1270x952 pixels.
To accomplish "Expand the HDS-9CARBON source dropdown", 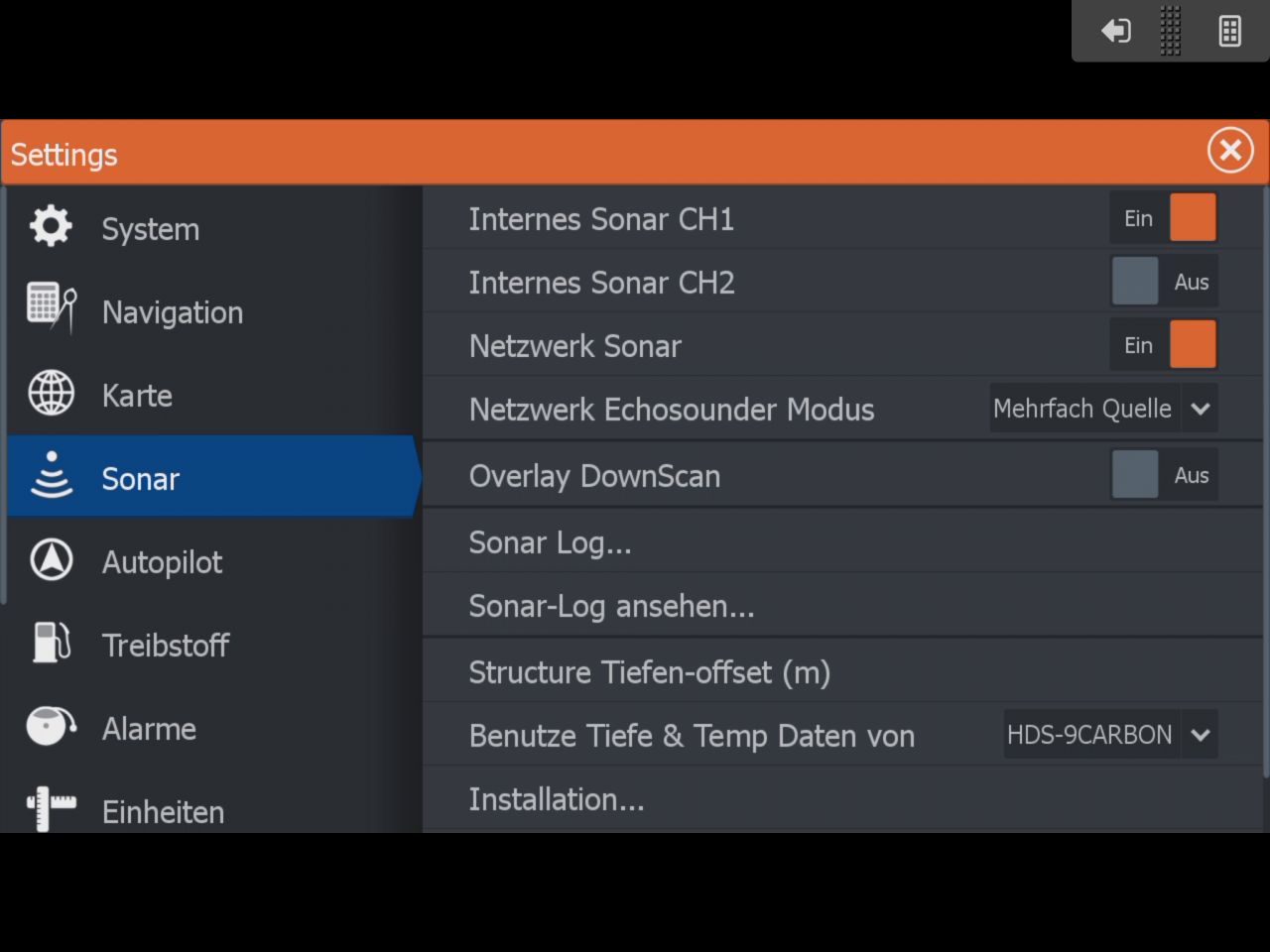I will (x=1110, y=735).
